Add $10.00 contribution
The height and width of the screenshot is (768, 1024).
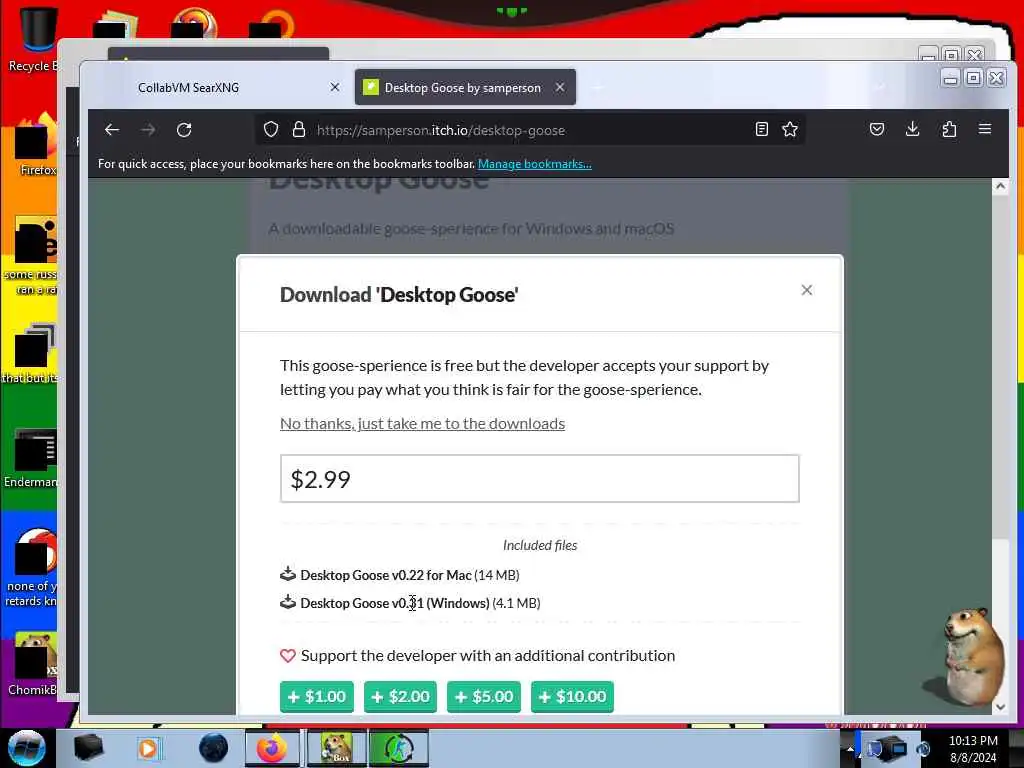coord(572,696)
